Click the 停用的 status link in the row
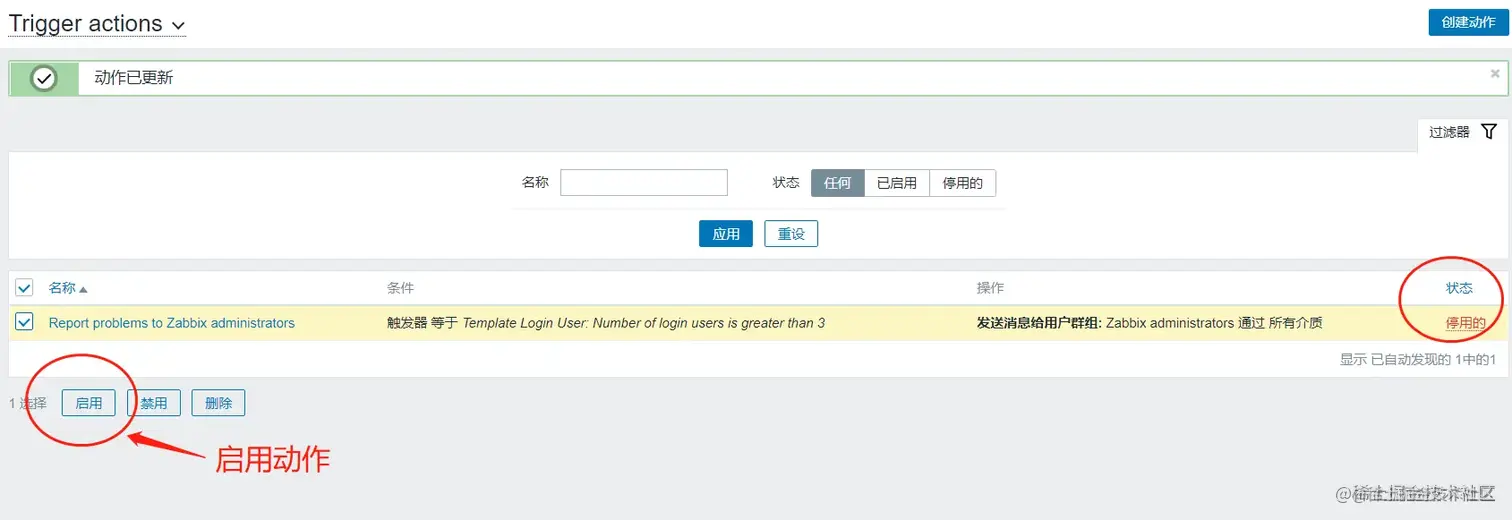 click(x=1465, y=323)
